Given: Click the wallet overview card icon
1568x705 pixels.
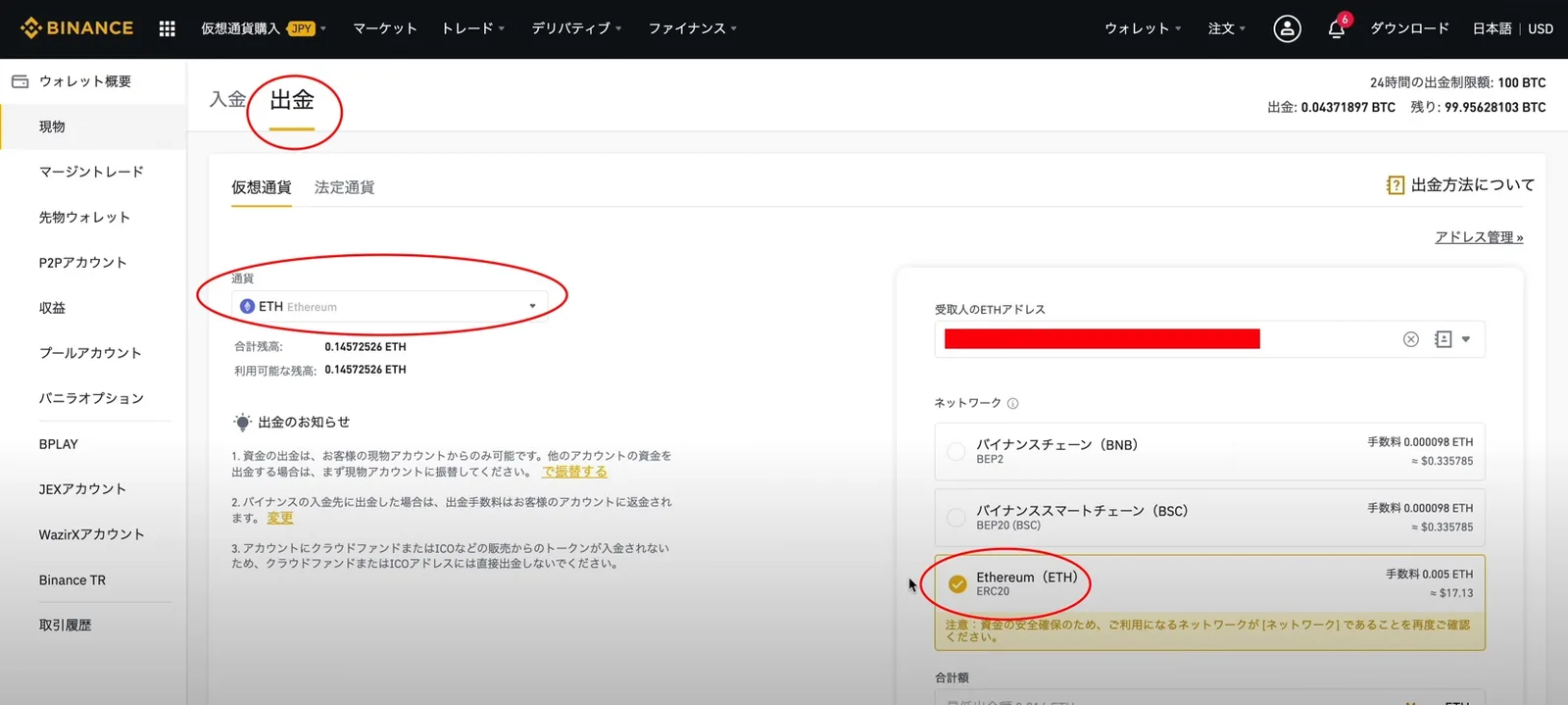Looking at the screenshot, I should [20, 81].
